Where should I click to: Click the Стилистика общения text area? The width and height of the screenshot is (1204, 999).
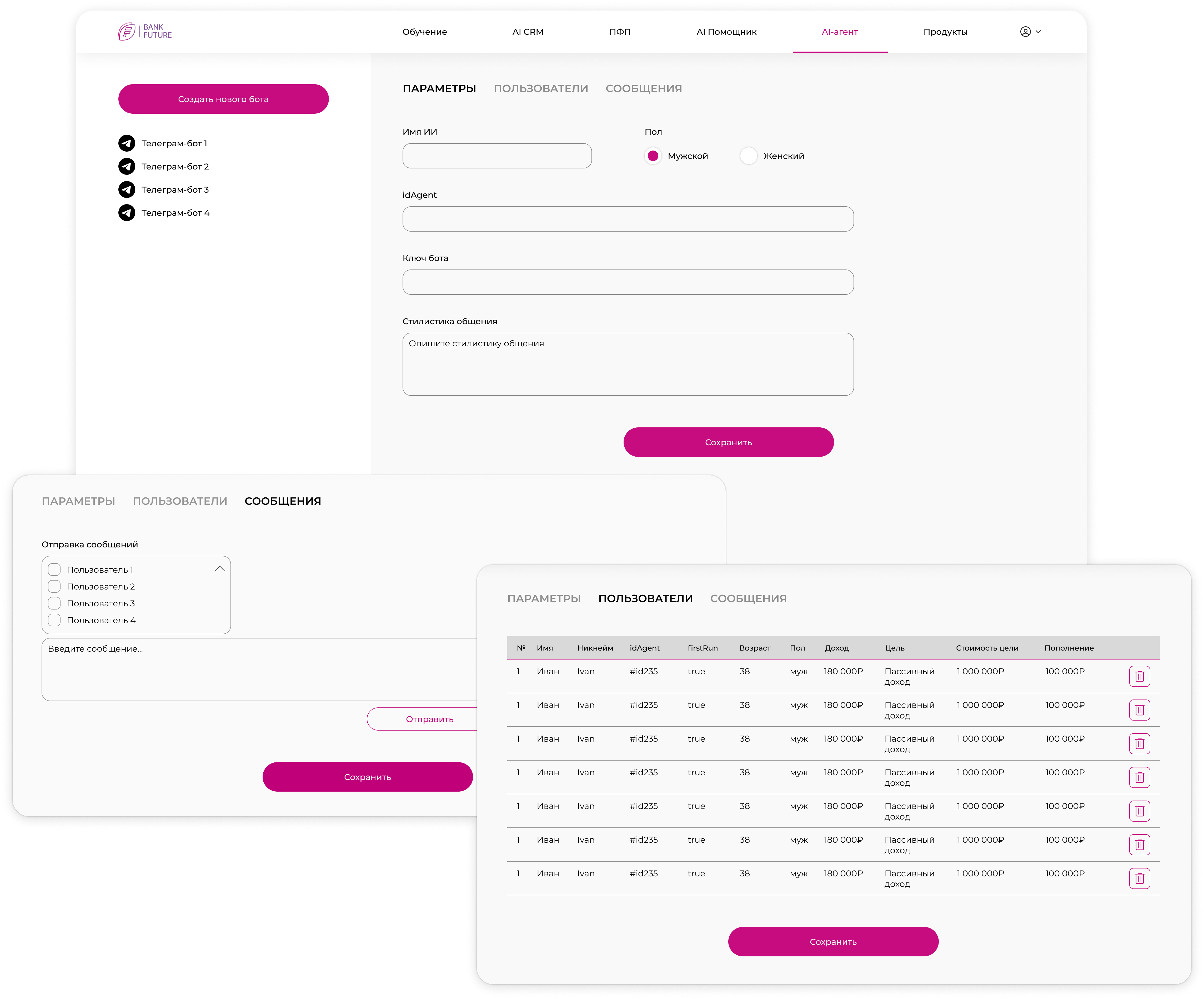tap(628, 364)
